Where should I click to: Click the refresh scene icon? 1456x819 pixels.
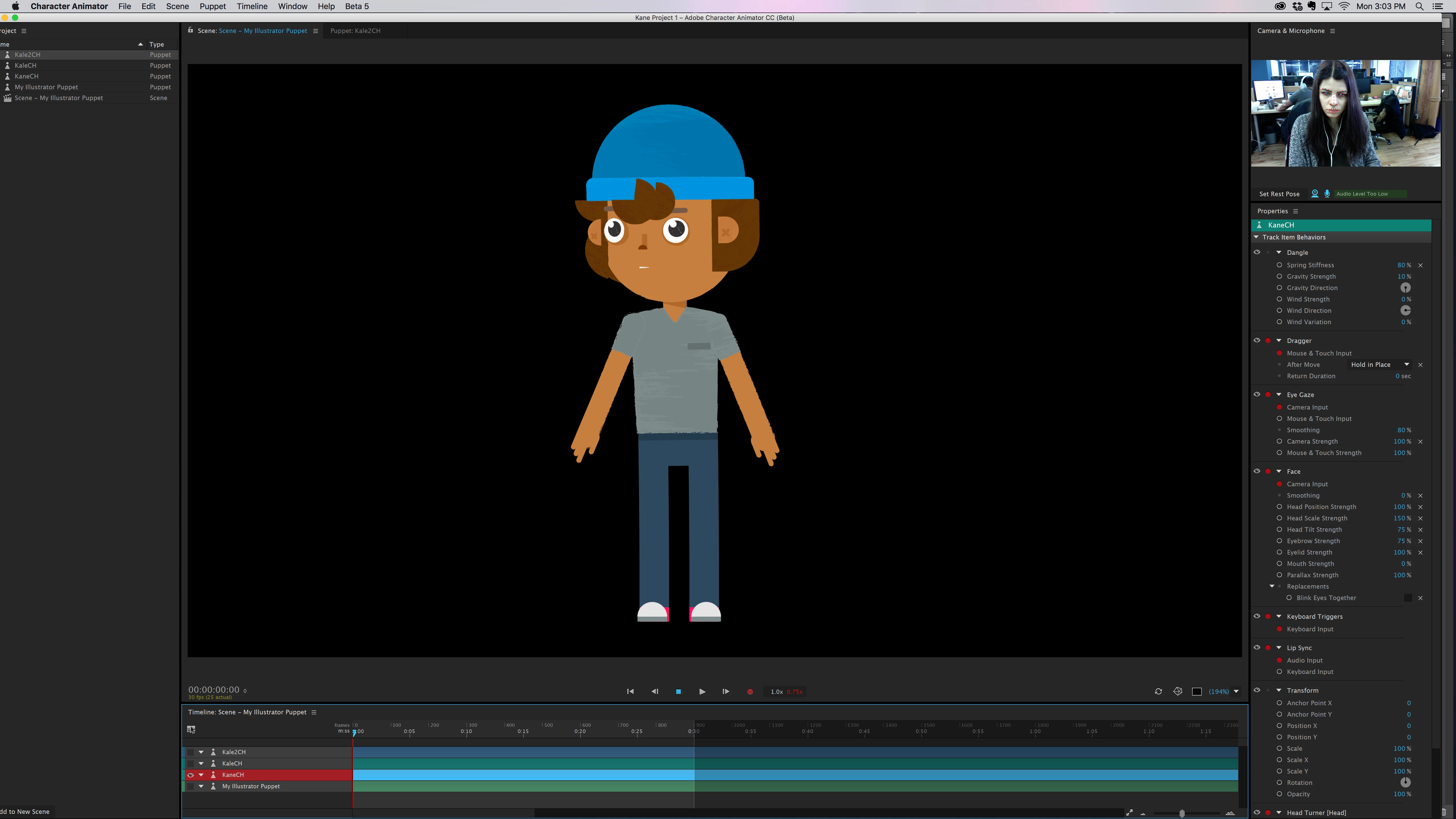click(x=1158, y=692)
